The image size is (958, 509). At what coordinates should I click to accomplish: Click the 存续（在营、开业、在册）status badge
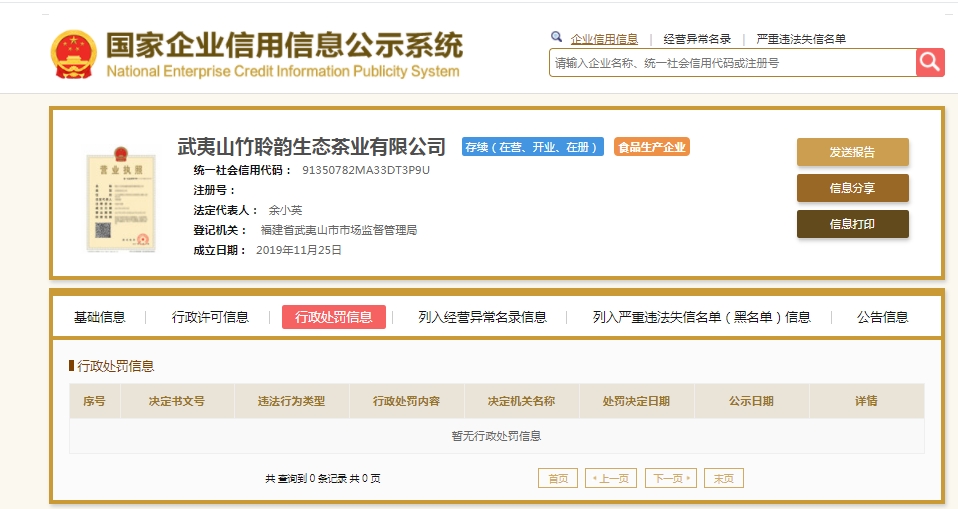533,147
